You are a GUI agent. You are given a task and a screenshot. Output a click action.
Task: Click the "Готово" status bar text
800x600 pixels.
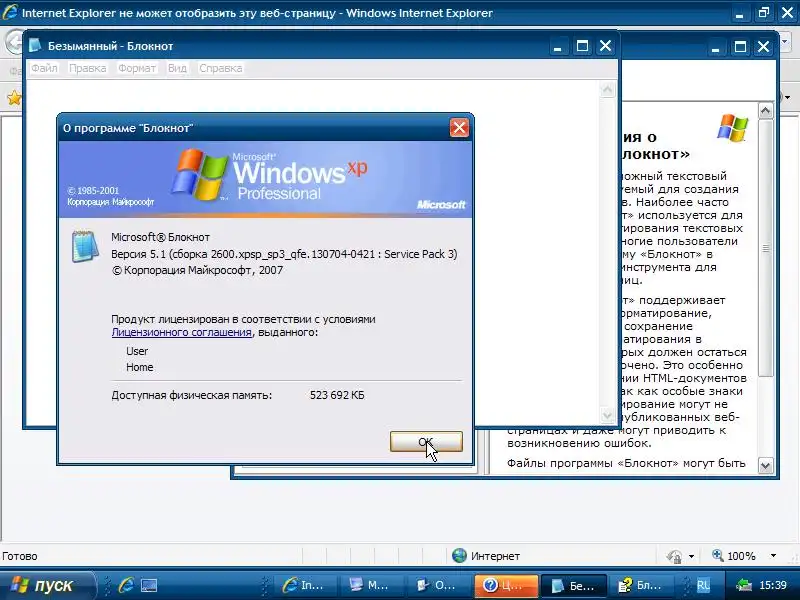click(x=19, y=556)
